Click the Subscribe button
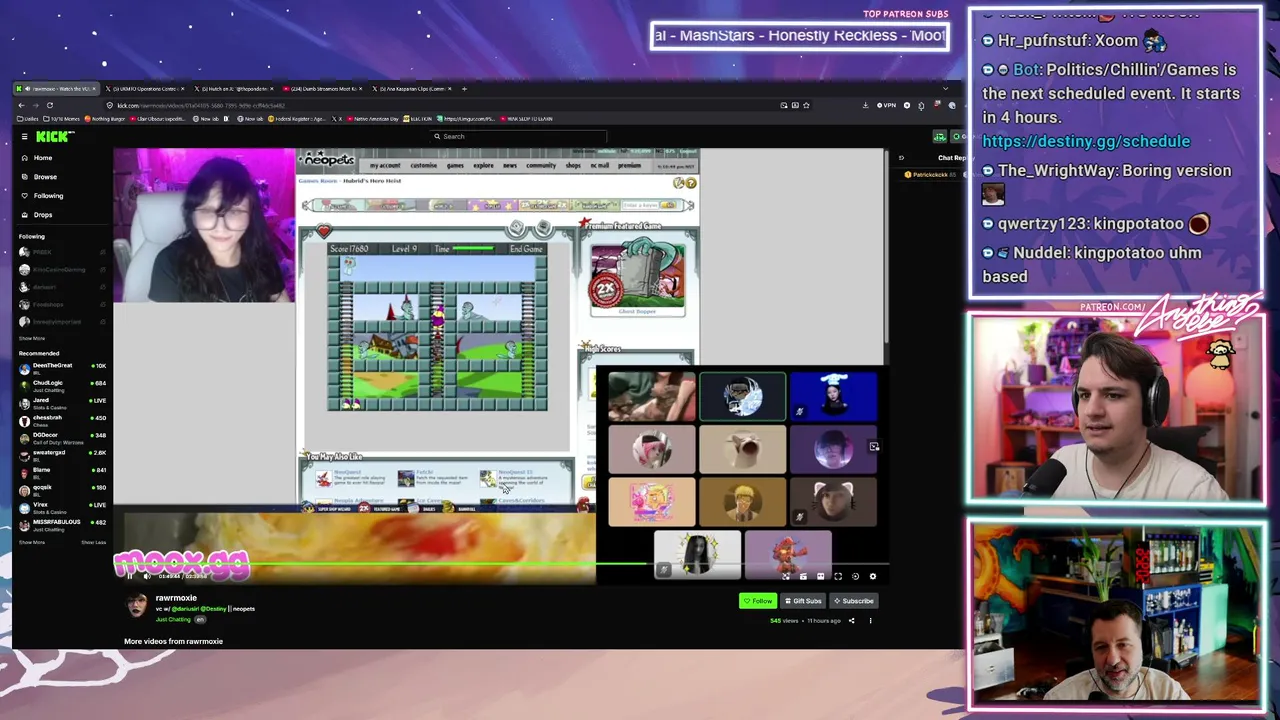The width and height of the screenshot is (1280, 720). coord(855,601)
